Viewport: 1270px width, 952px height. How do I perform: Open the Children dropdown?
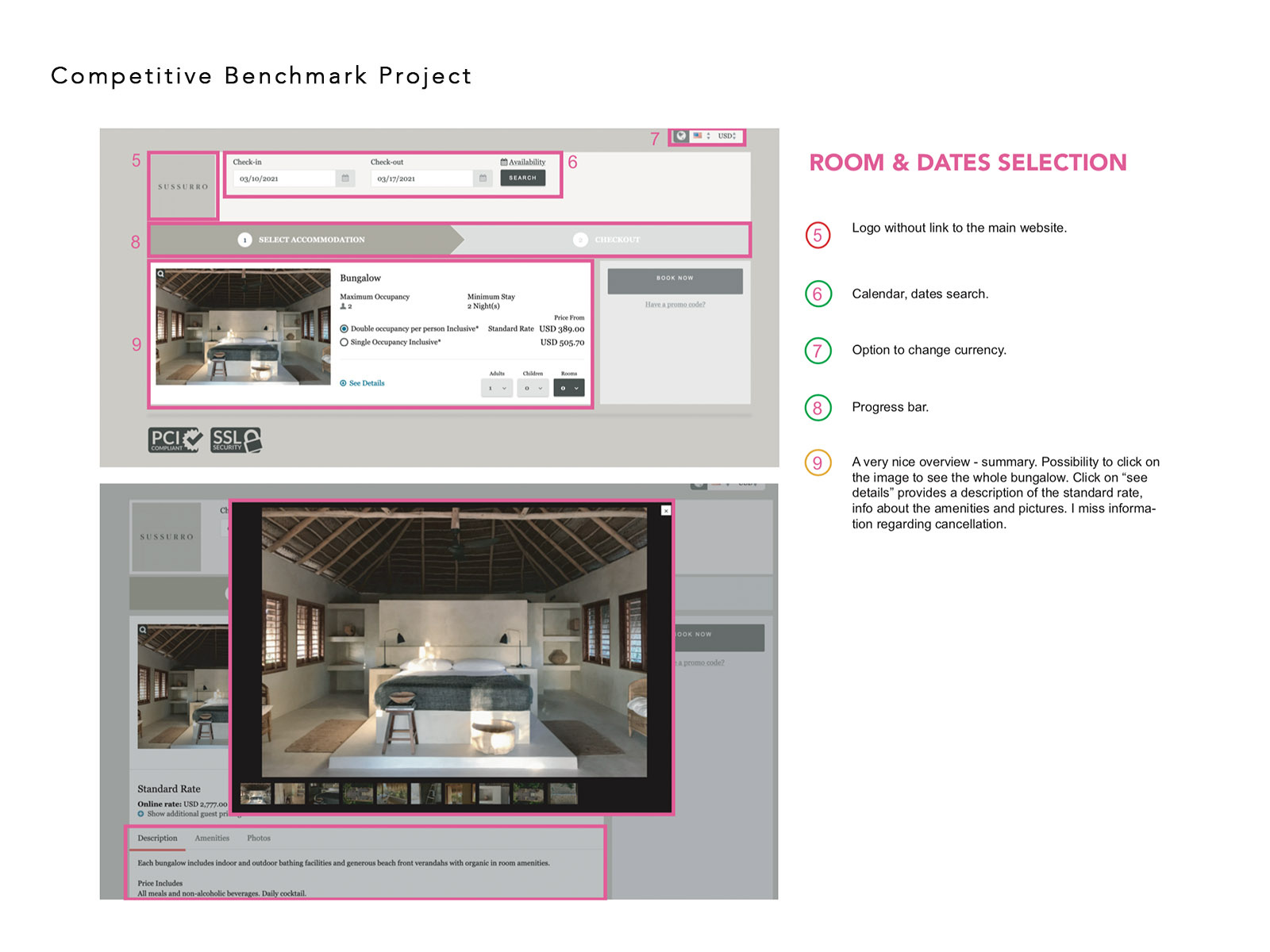[x=532, y=388]
